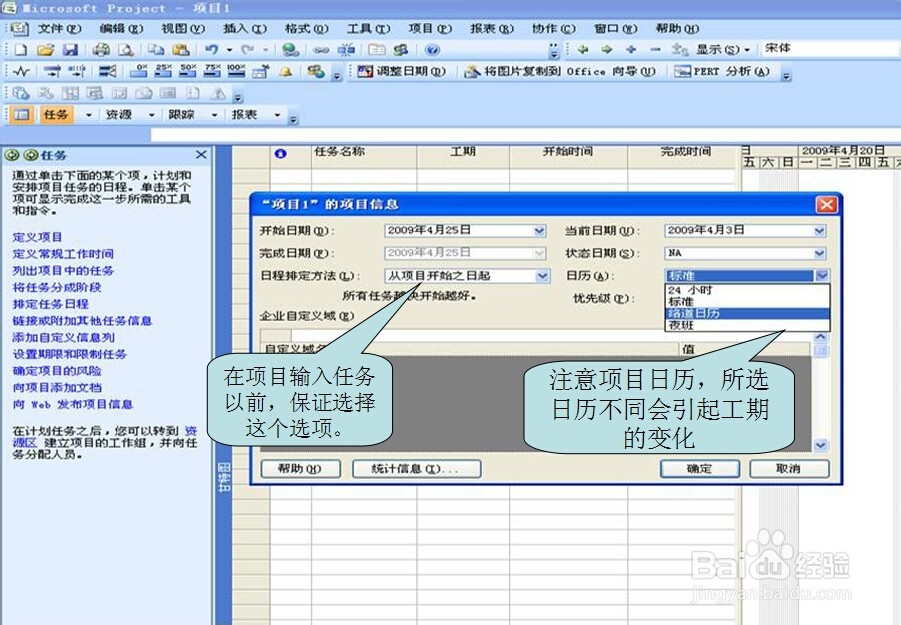This screenshot has width=901, height=625.
Task: Click the Paste clipboard icon
Action: (x=181, y=50)
